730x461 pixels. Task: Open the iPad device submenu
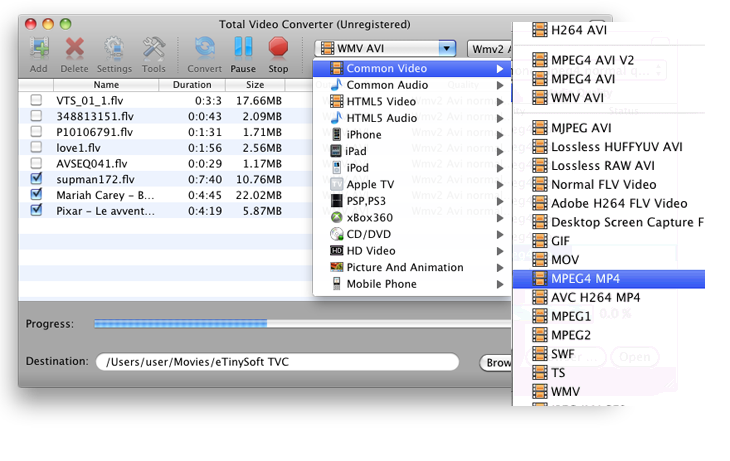[412, 151]
